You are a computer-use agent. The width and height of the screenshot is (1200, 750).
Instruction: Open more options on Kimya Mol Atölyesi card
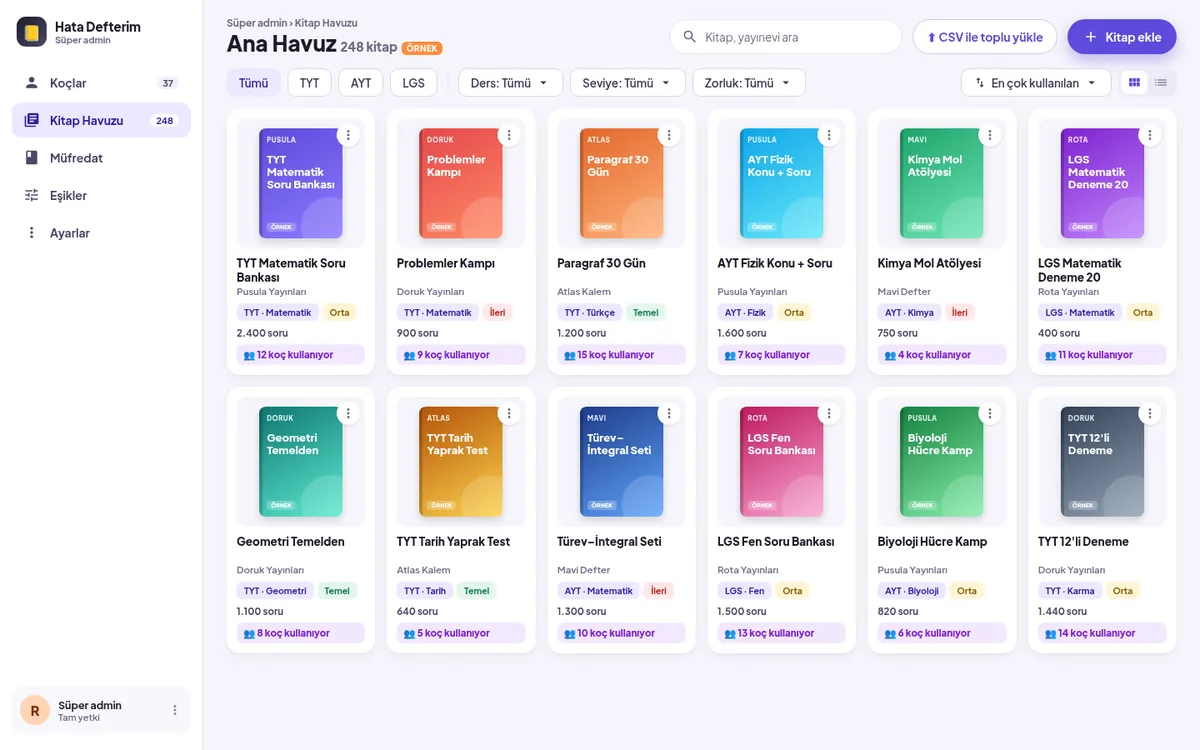[x=990, y=134]
